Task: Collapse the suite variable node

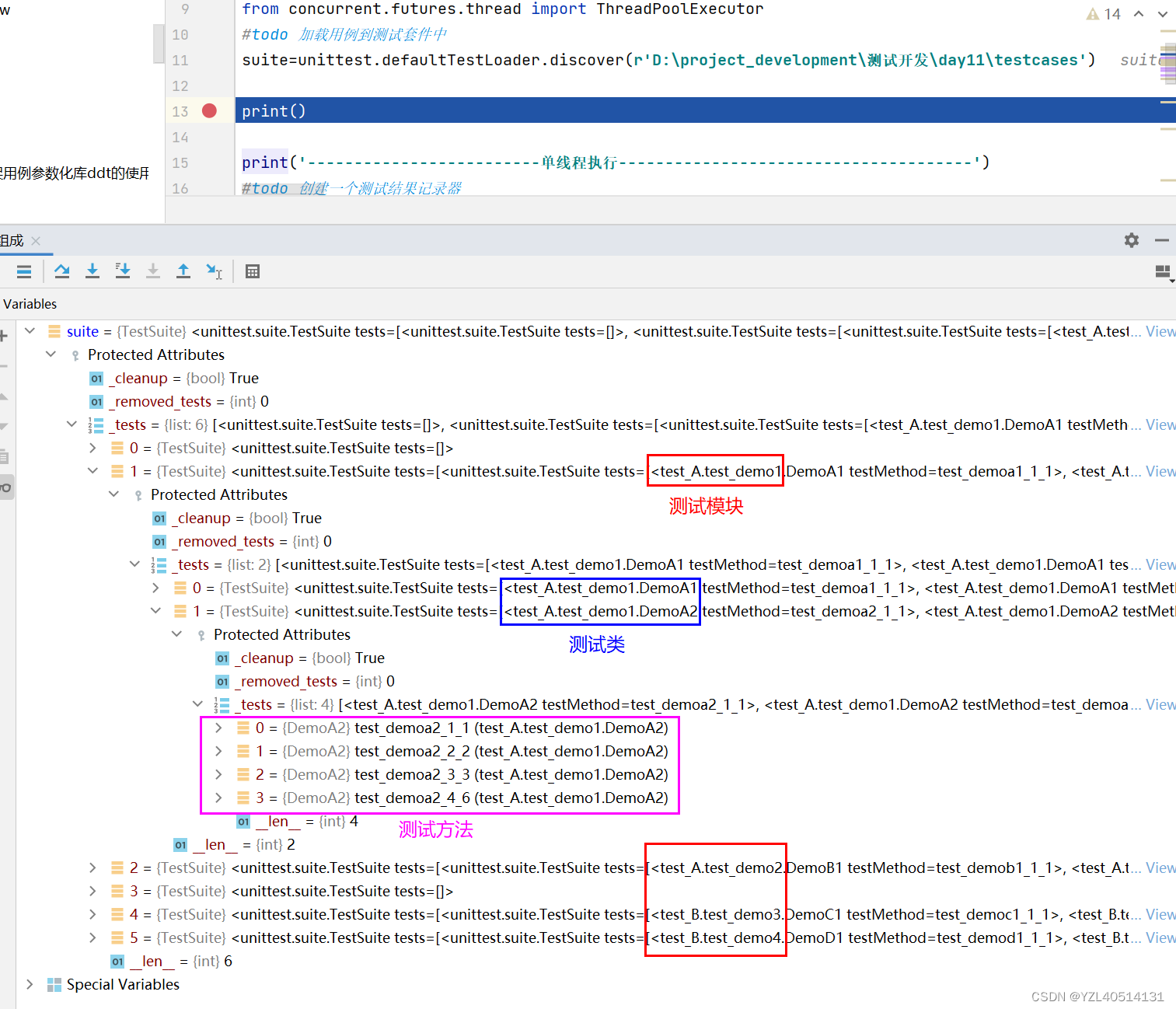Action: [30, 331]
